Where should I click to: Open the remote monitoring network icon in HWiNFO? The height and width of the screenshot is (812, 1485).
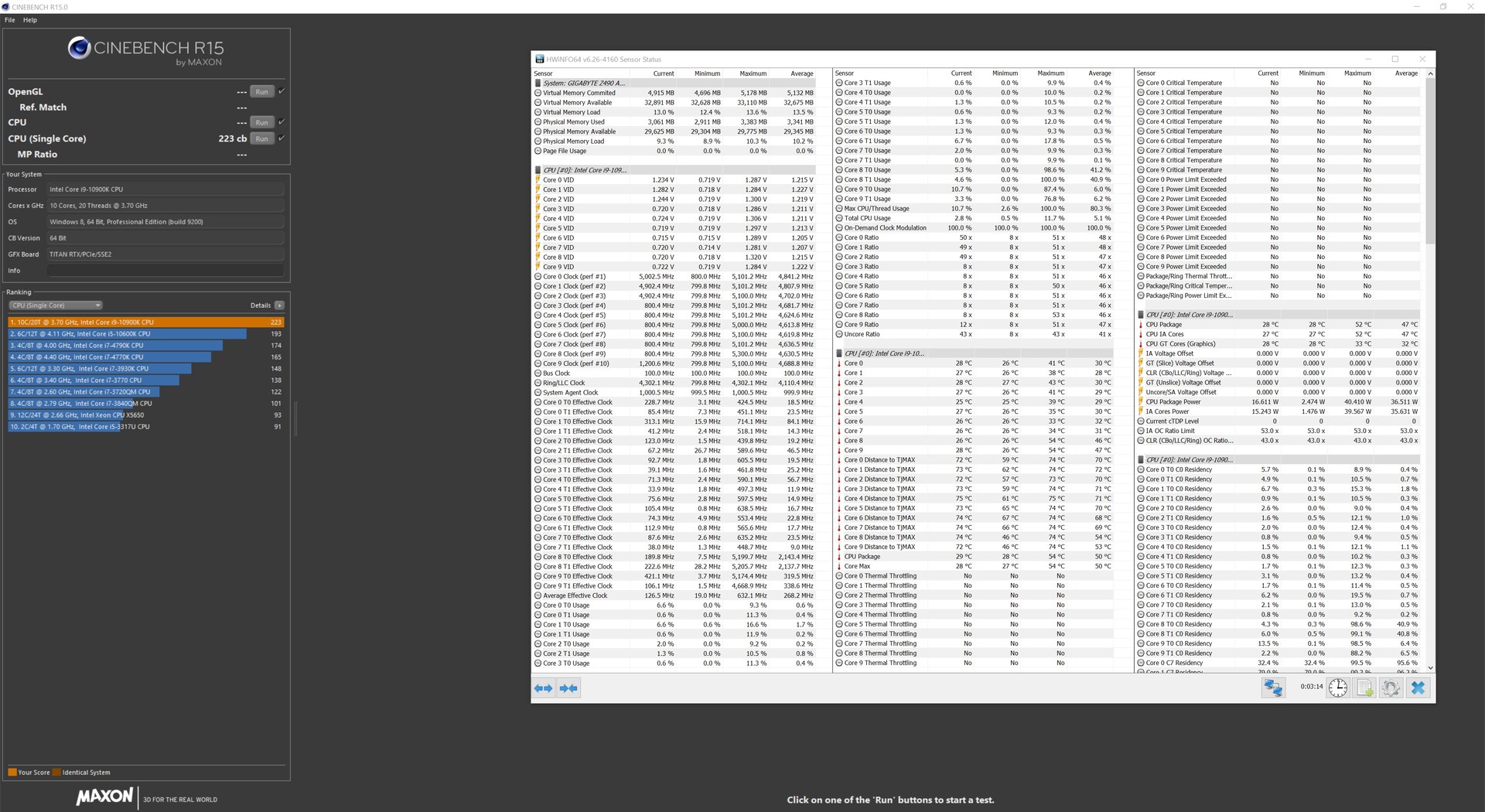tap(1273, 687)
